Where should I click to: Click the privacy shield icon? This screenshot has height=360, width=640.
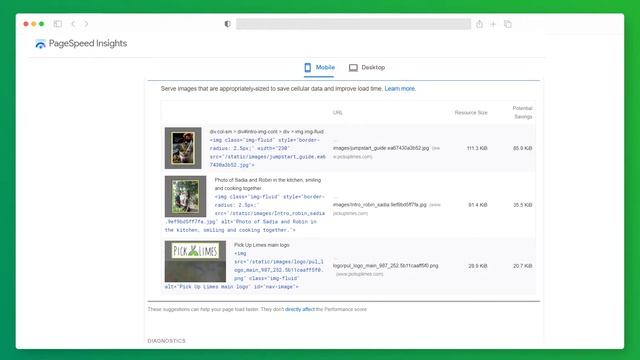pyautogui.click(x=228, y=24)
